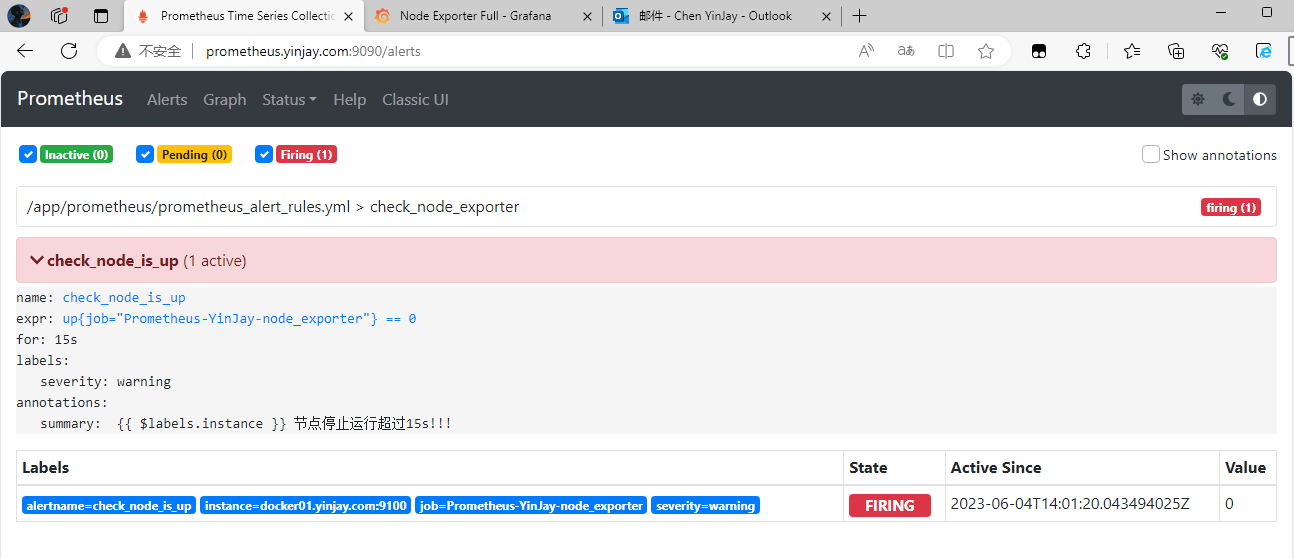Image resolution: width=1294 pixels, height=559 pixels.
Task: Click the translate page icon
Action: tap(906, 51)
